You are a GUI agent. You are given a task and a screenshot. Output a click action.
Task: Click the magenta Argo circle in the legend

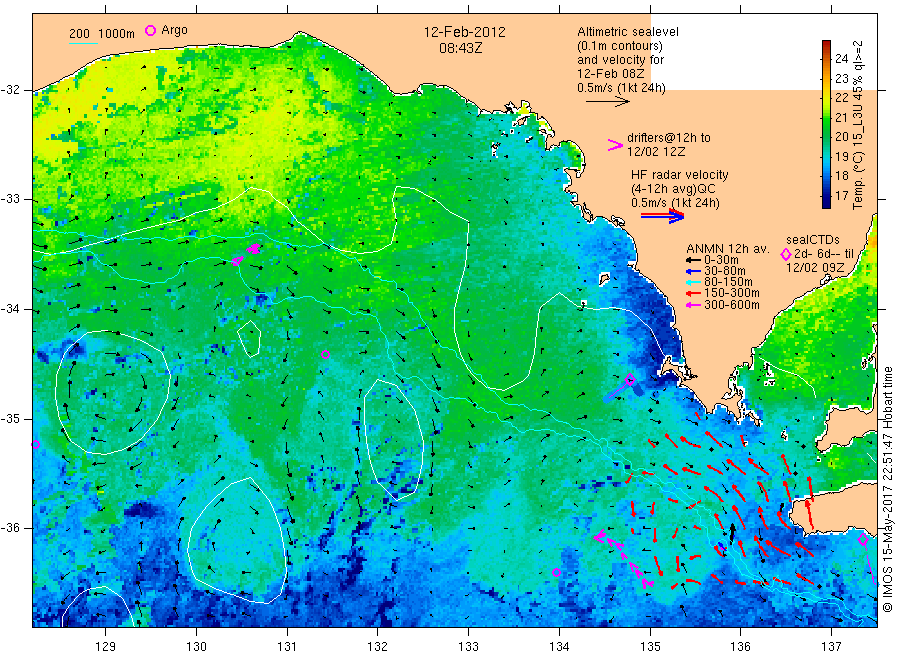tap(150, 30)
